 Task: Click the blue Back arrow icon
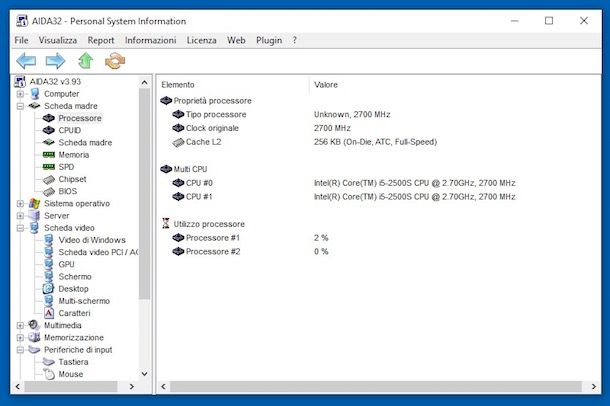pyautogui.click(x=26, y=61)
